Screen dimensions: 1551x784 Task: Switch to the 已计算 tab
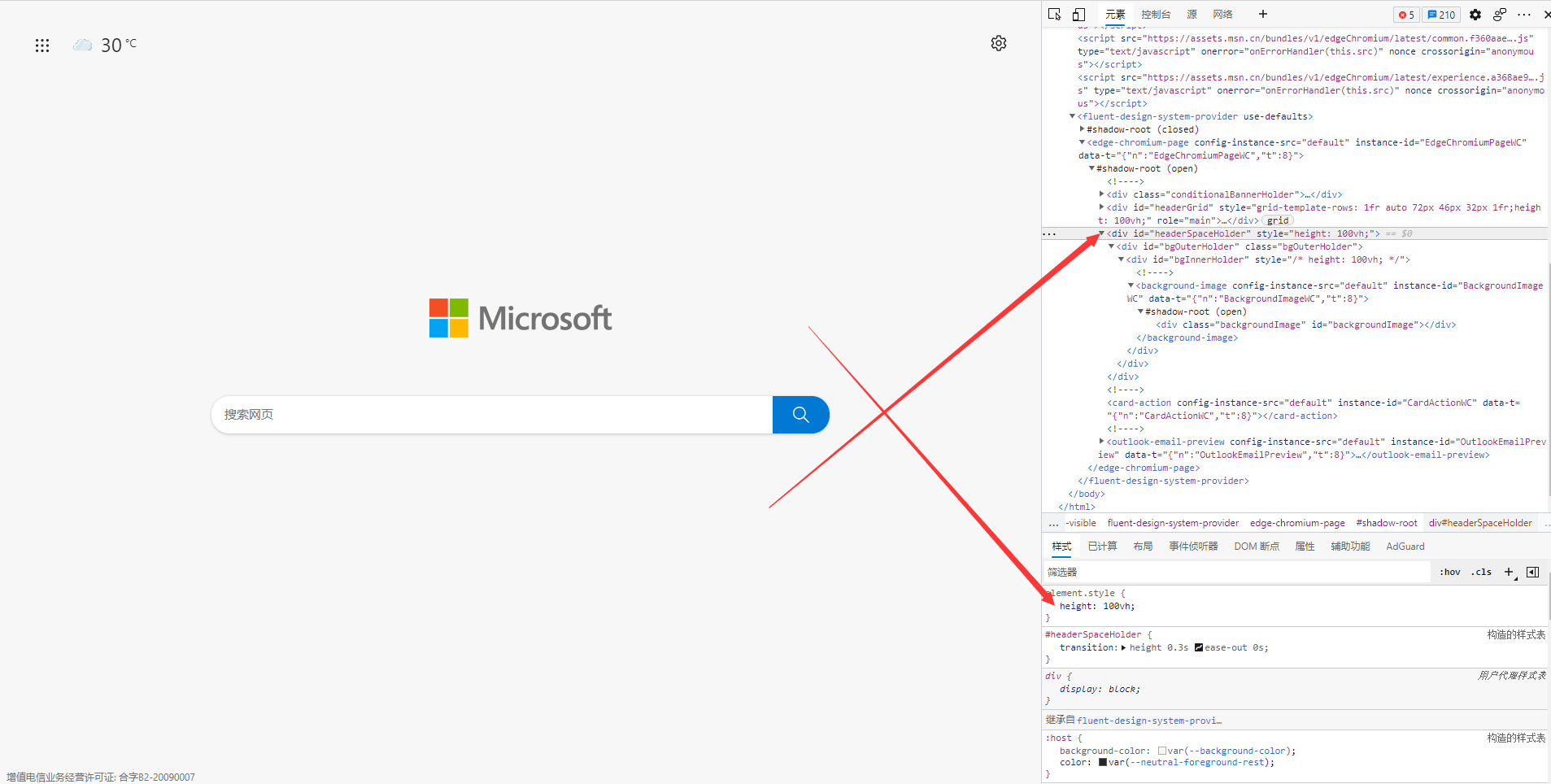pyautogui.click(x=1103, y=547)
